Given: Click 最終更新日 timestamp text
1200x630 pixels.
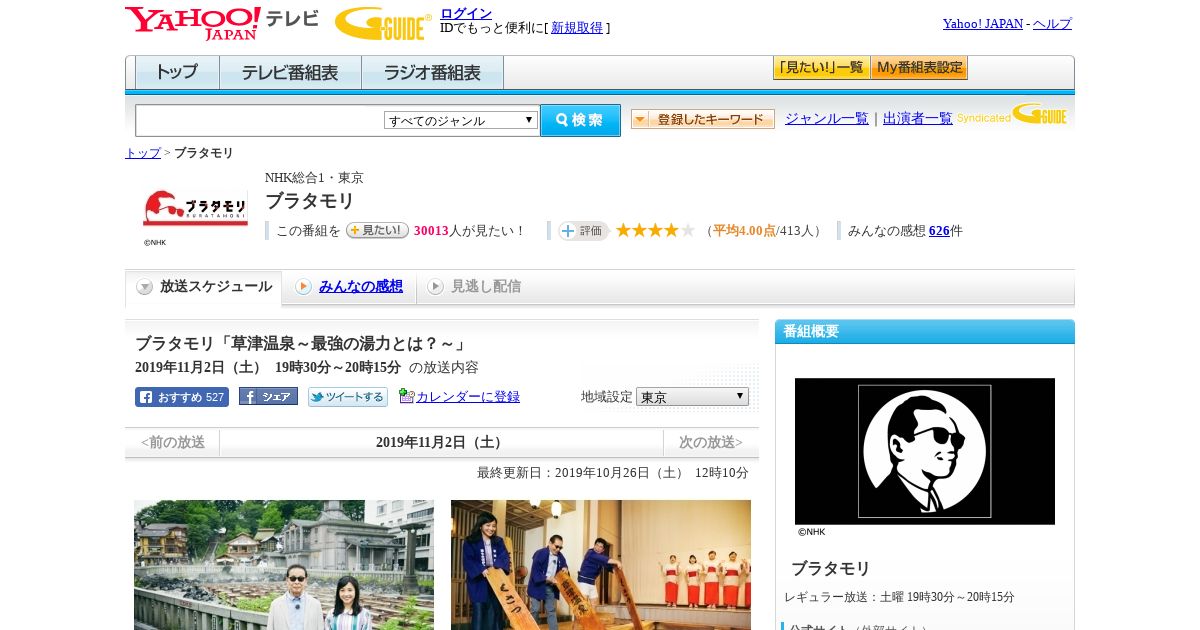Looking at the screenshot, I should [x=613, y=473].
